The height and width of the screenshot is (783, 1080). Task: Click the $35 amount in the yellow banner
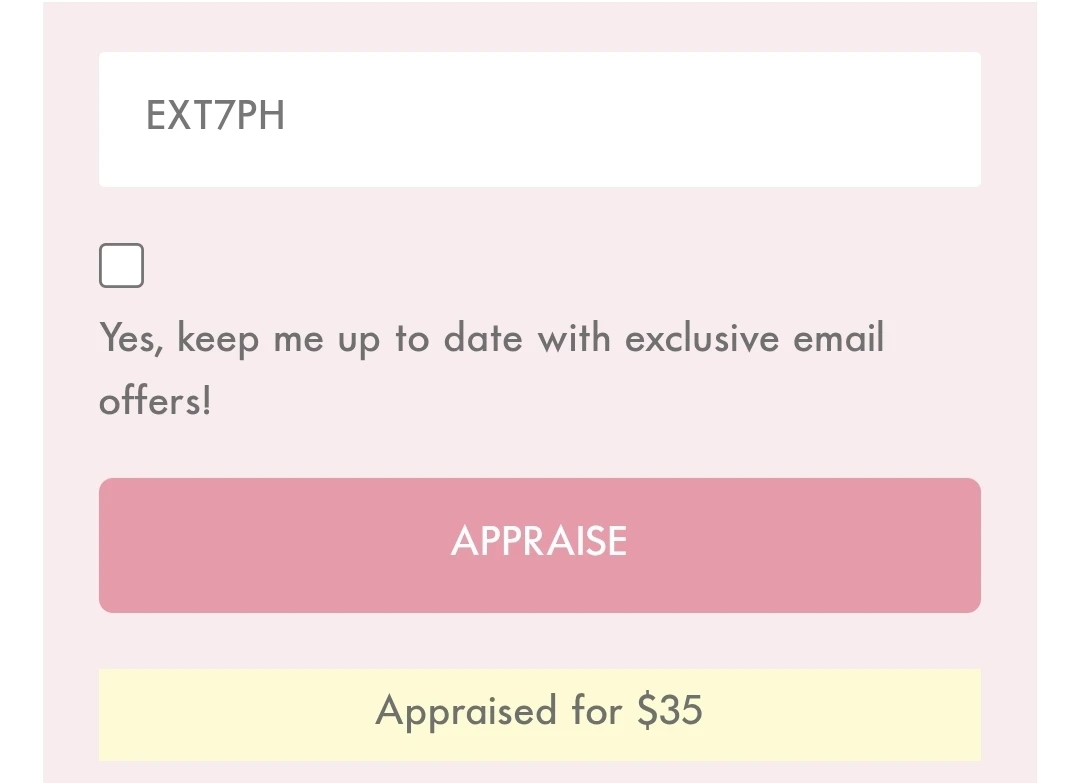click(x=669, y=710)
